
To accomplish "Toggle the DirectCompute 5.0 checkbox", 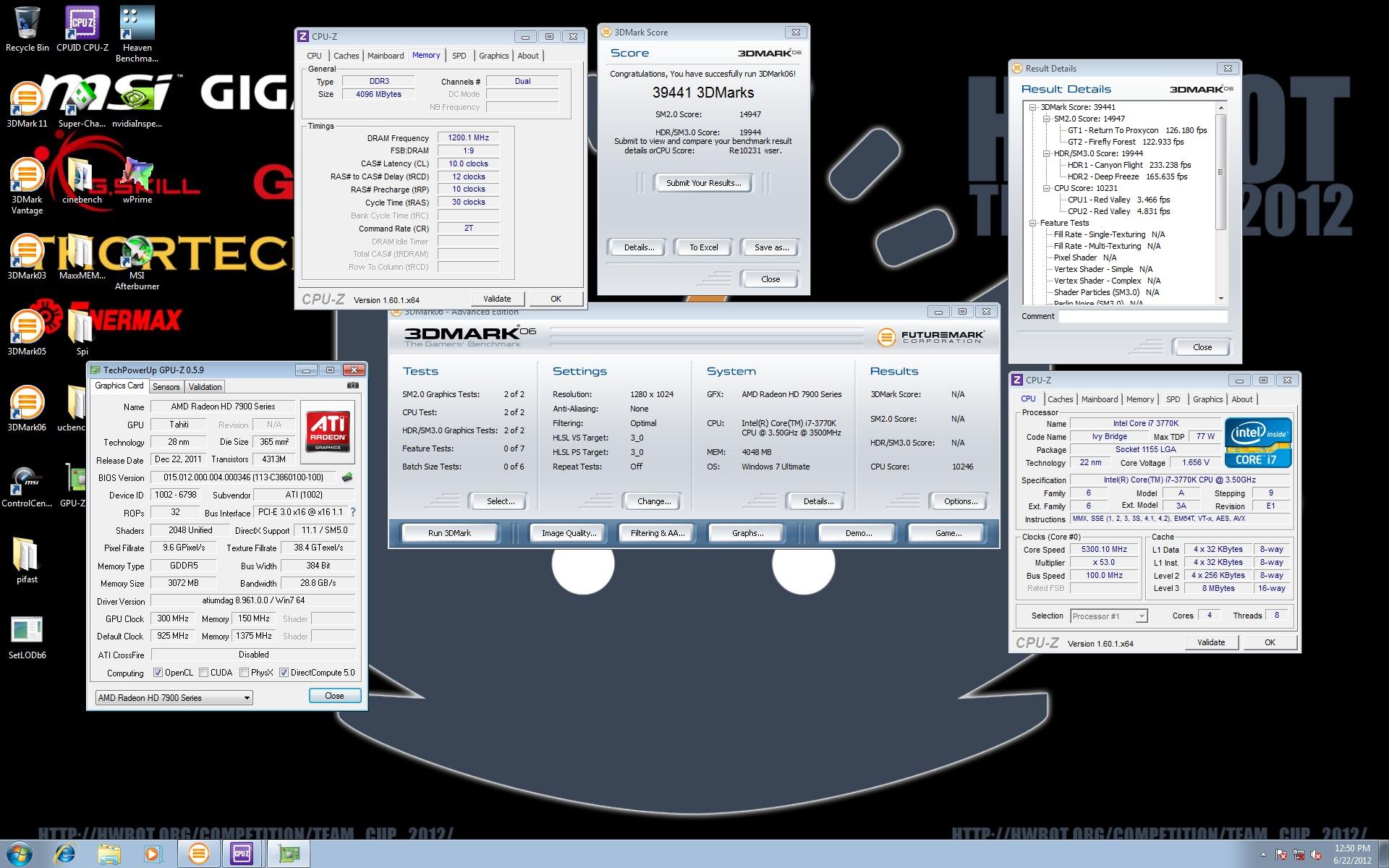I will pos(284,673).
